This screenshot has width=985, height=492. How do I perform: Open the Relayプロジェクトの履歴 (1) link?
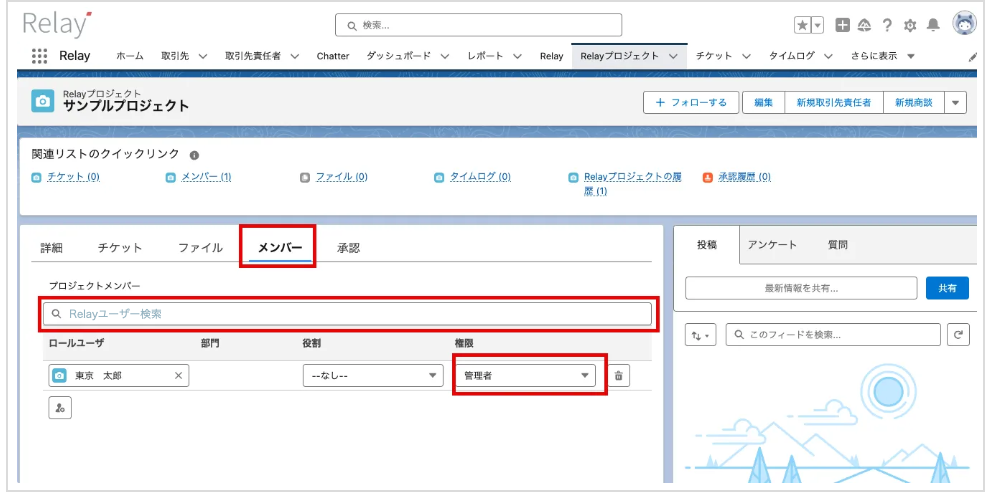pyautogui.click(x=633, y=184)
